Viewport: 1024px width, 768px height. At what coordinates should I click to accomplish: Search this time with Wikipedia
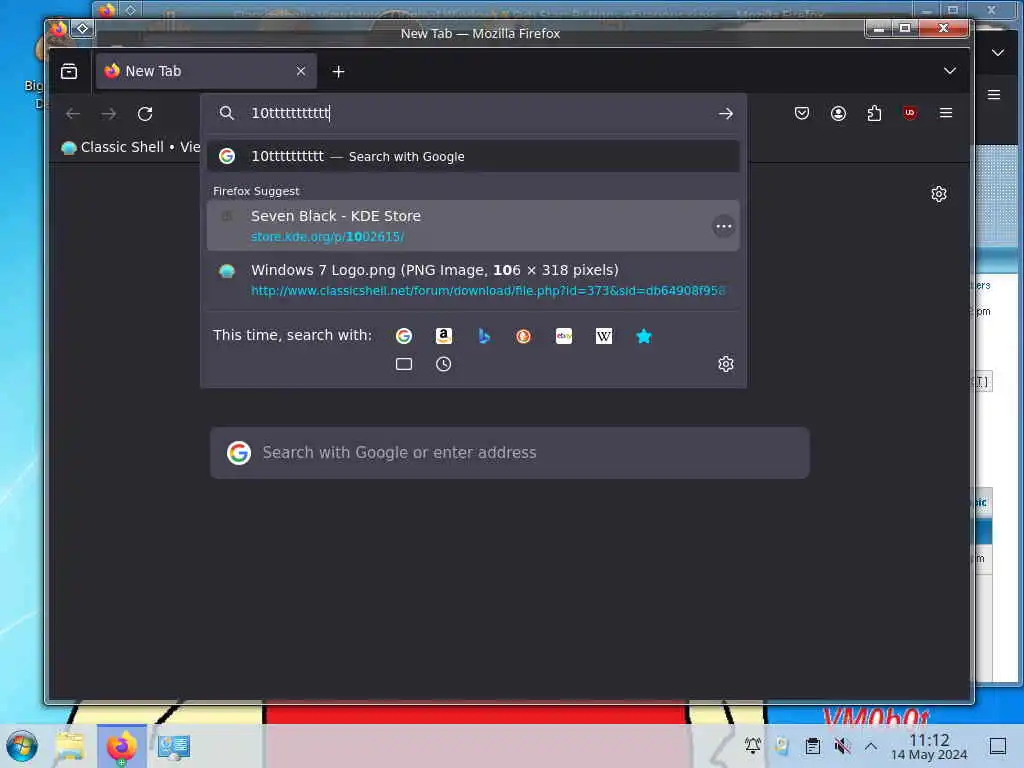click(604, 336)
